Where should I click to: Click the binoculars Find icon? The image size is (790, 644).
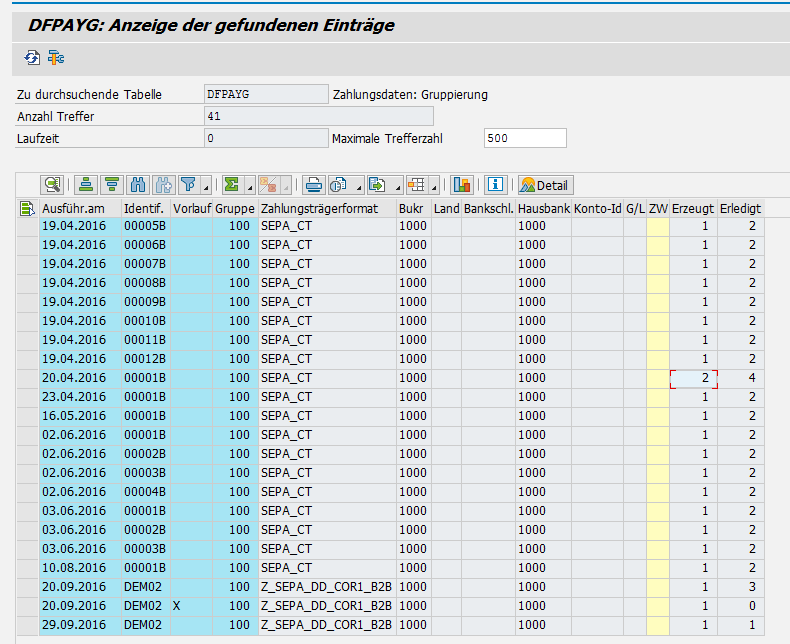click(x=139, y=185)
